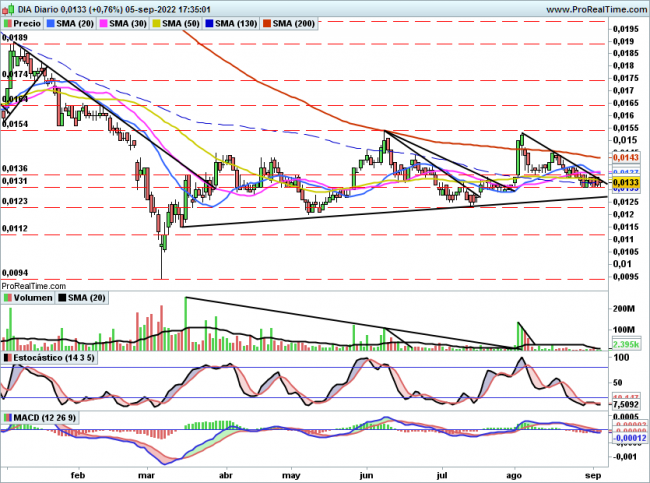Click the magenta SMA (30) legend swatch
This screenshot has height=483, width=650.
pyautogui.click(x=106, y=22)
